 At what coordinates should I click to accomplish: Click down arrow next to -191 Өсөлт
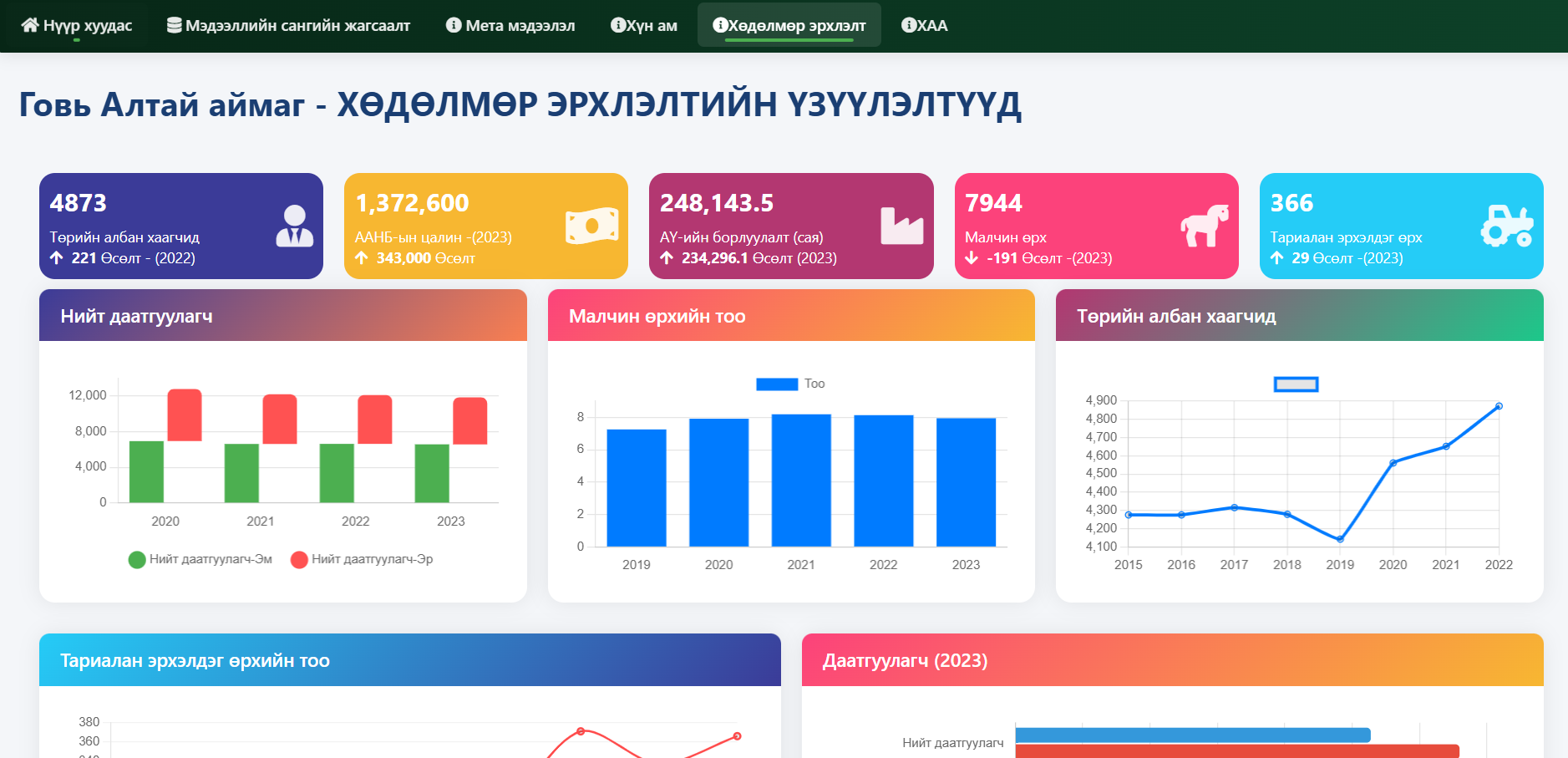coord(972,258)
